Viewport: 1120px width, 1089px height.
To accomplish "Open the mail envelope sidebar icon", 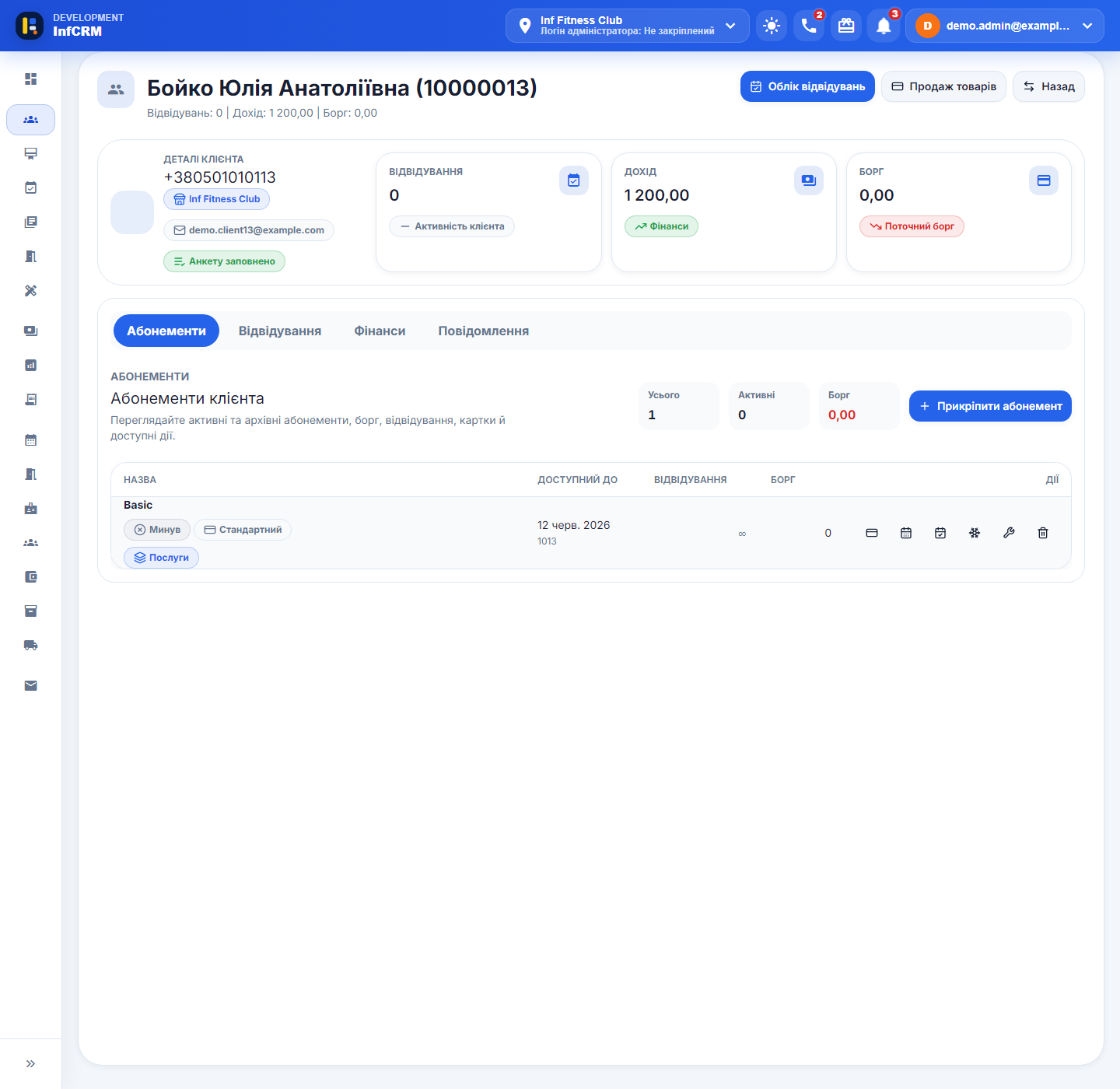I will coord(30,685).
